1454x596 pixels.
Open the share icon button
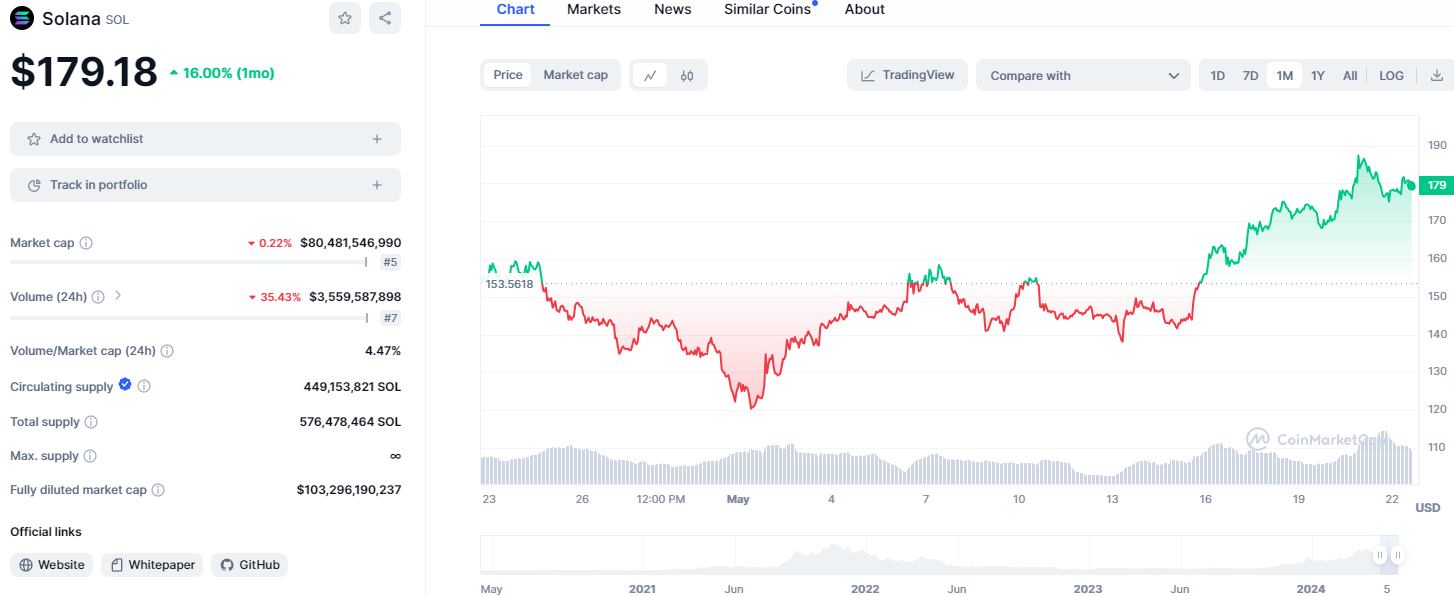point(385,18)
